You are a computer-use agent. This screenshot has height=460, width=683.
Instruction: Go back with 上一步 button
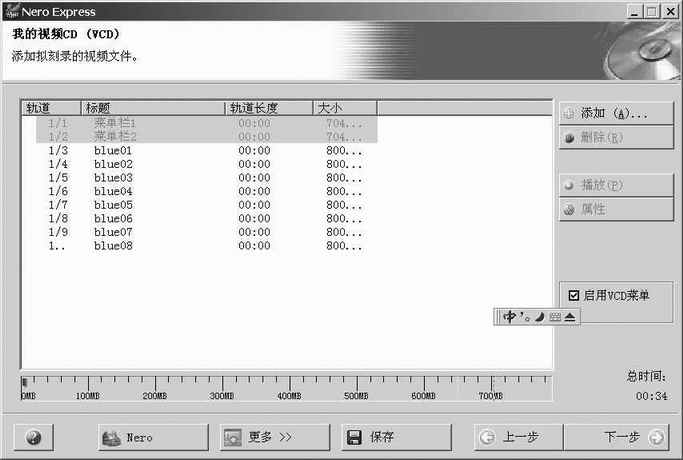[518, 437]
